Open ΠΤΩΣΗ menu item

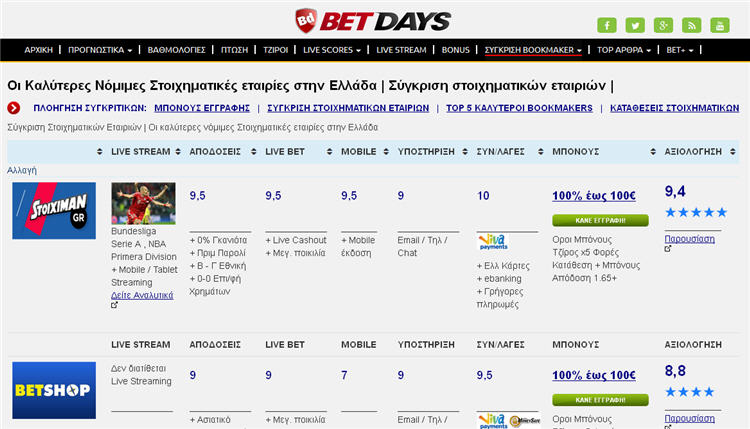(234, 50)
